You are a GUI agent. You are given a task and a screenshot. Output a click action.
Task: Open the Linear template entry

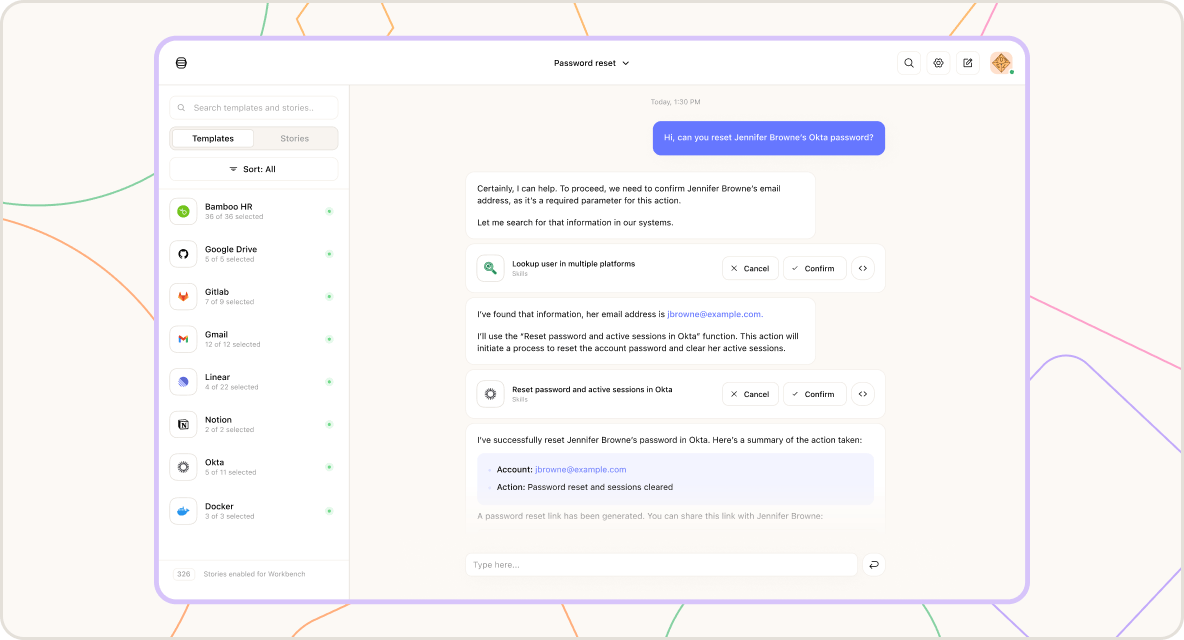coord(254,382)
